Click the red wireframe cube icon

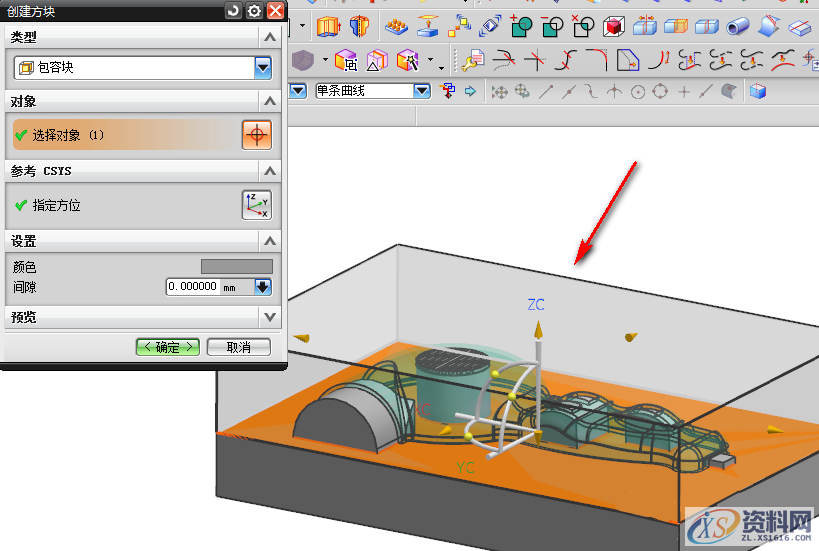click(614, 26)
